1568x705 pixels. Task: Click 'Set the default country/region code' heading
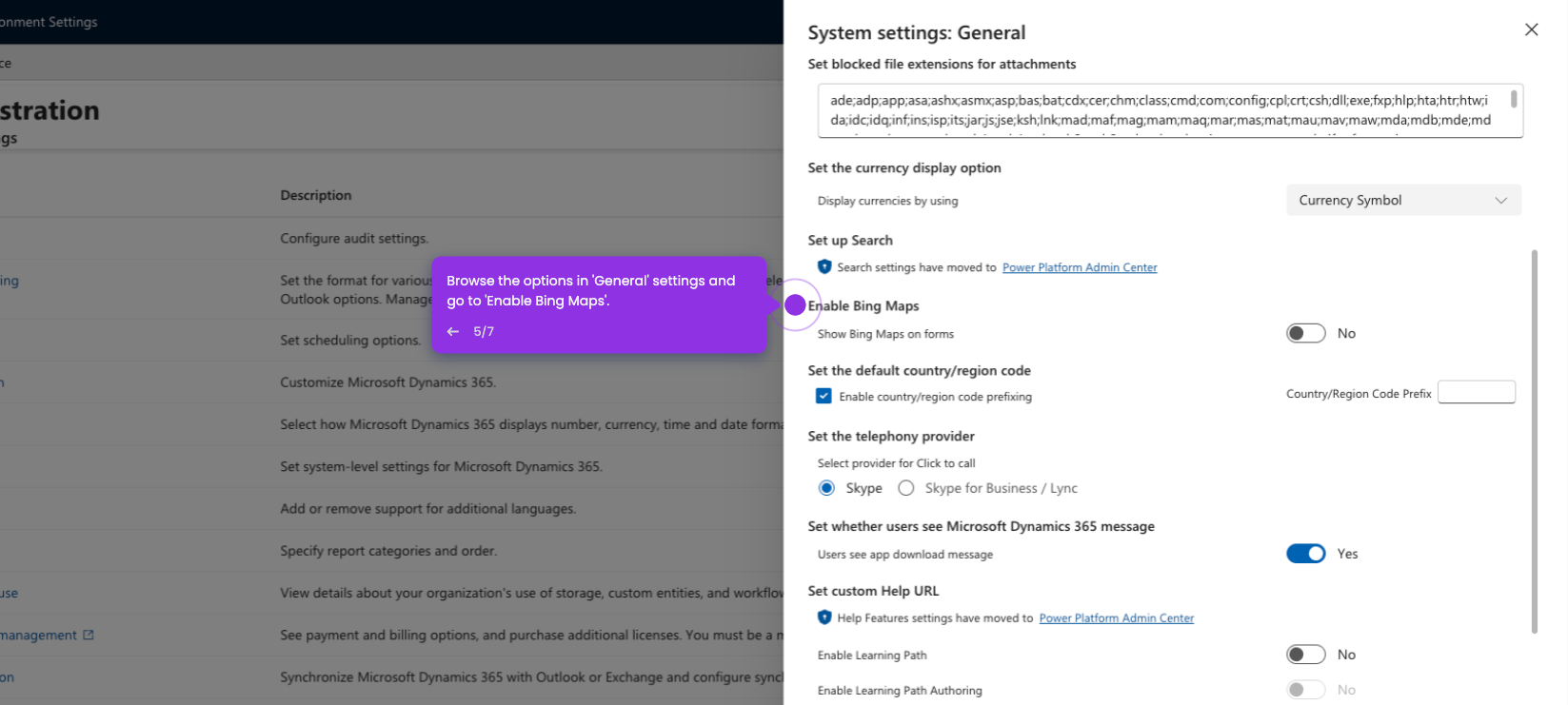[920, 370]
